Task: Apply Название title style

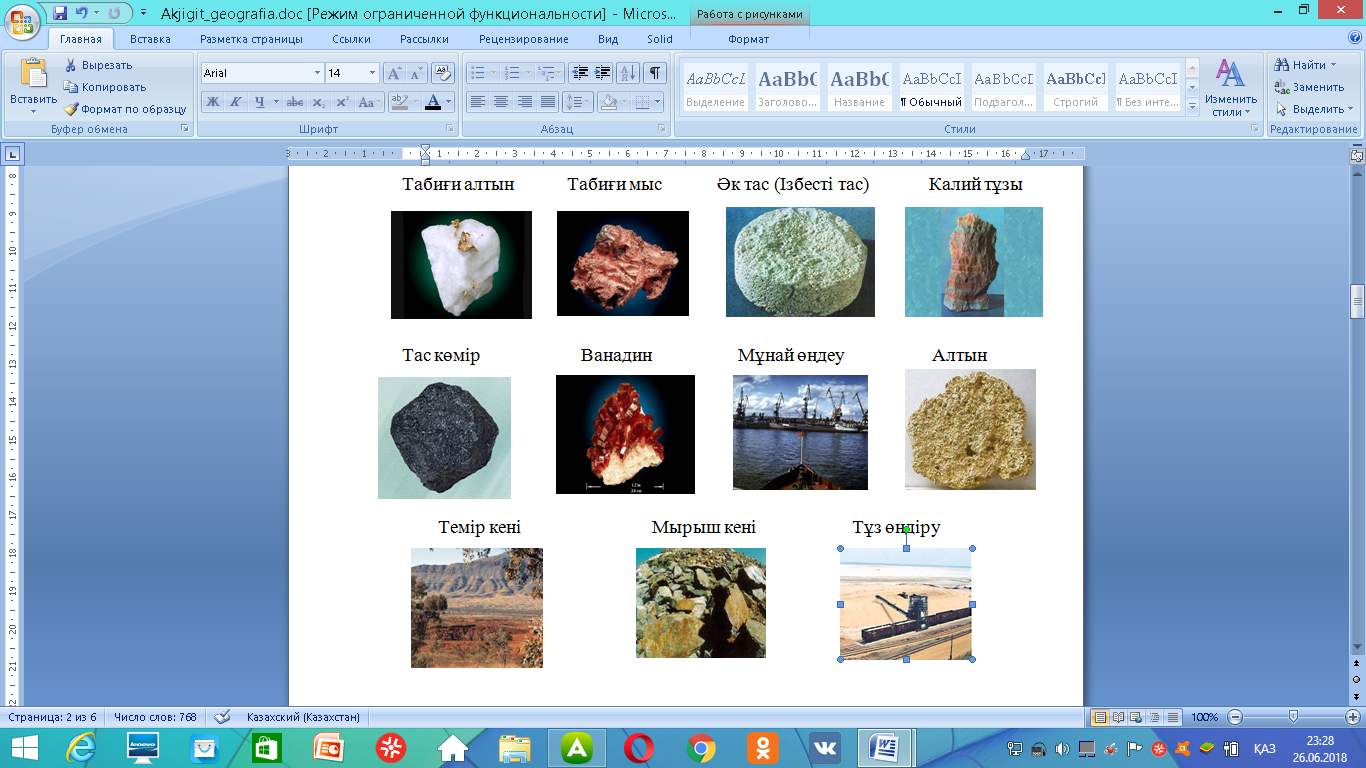Action: coord(859,87)
